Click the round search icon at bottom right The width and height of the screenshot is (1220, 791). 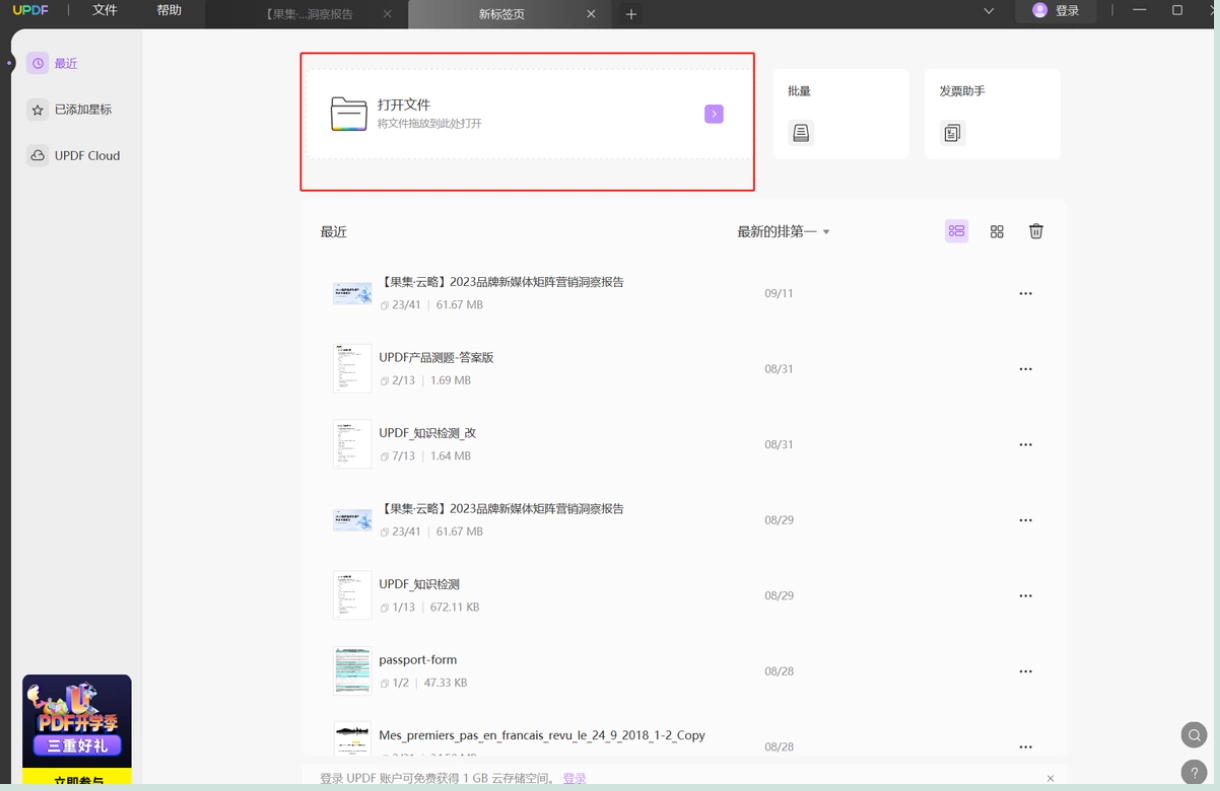click(x=1194, y=735)
